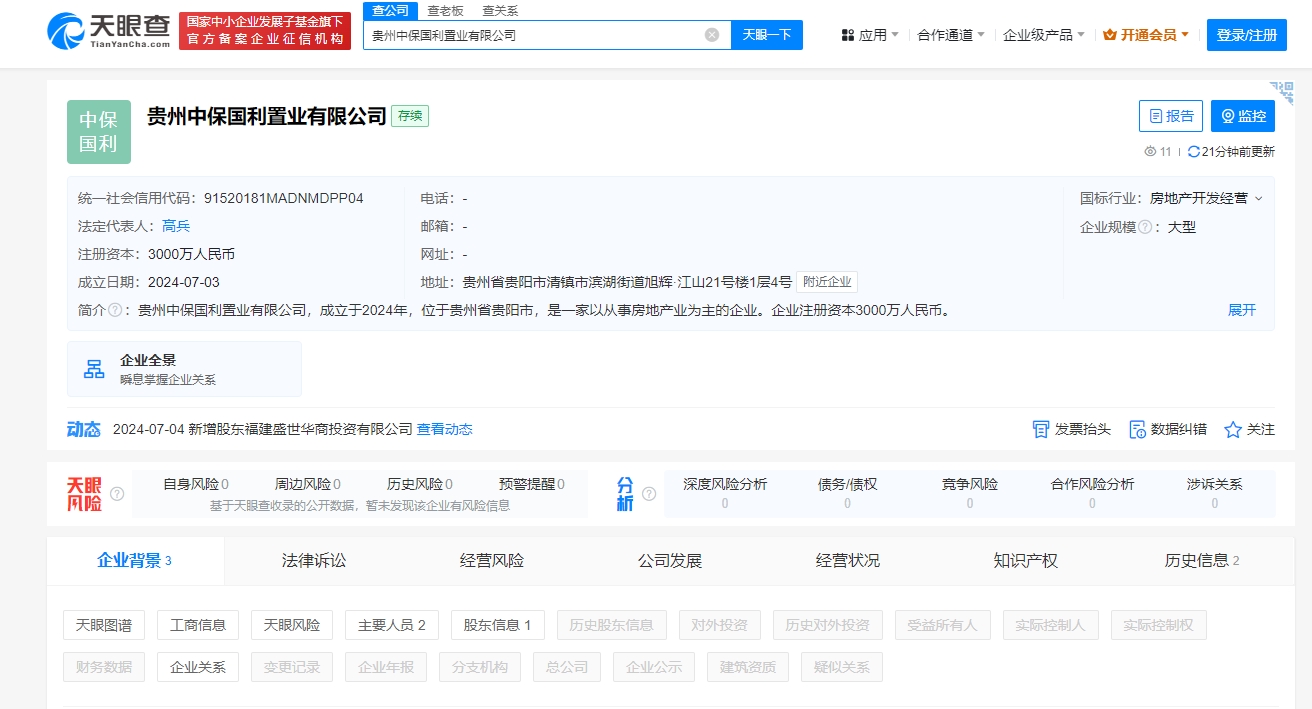Open 数据纠错 data correction
The image size is (1312, 709).
click(x=1167, y=429)
